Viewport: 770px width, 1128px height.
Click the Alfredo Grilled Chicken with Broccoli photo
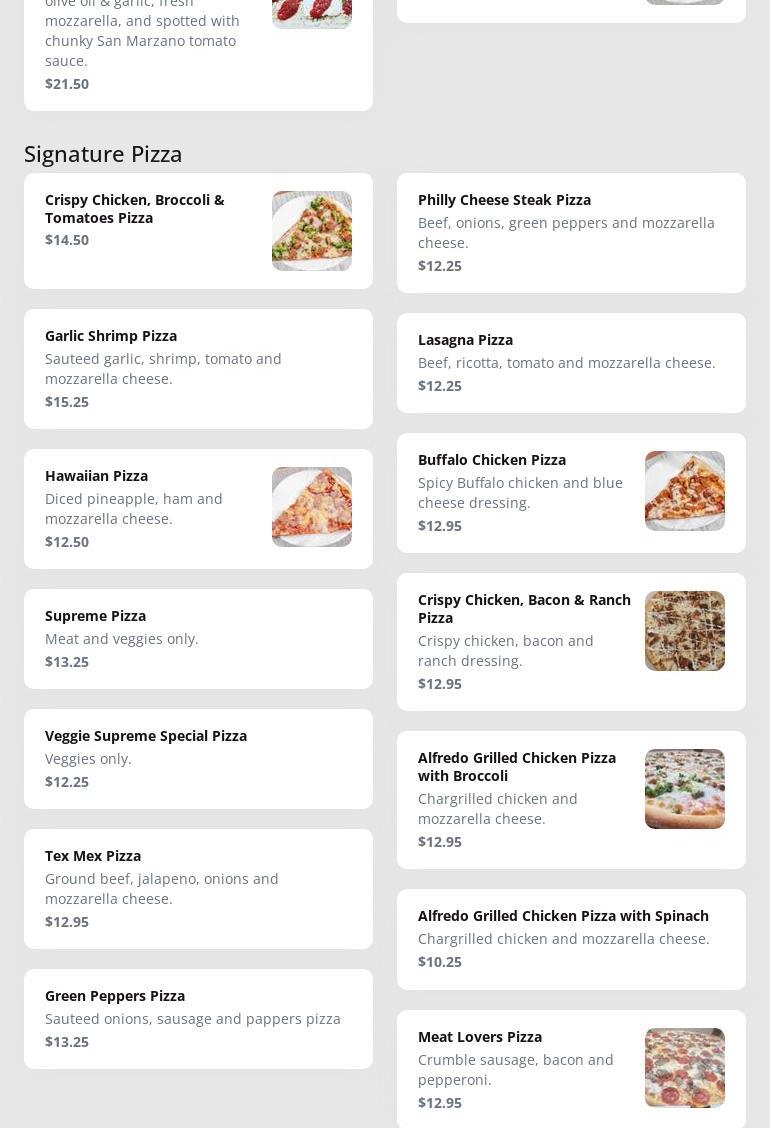685,789
